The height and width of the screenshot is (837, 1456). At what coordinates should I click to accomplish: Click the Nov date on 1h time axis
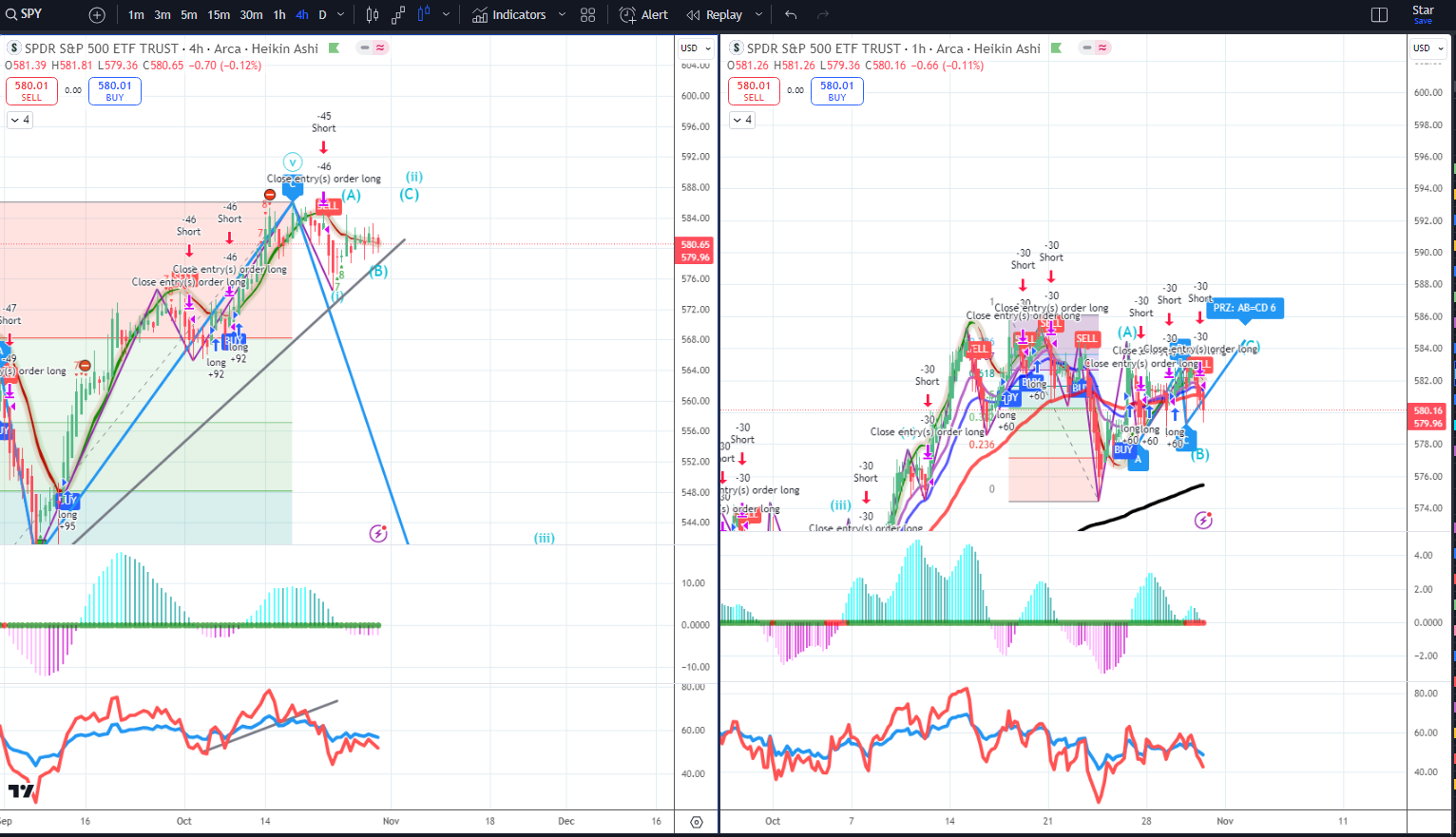1225,821
